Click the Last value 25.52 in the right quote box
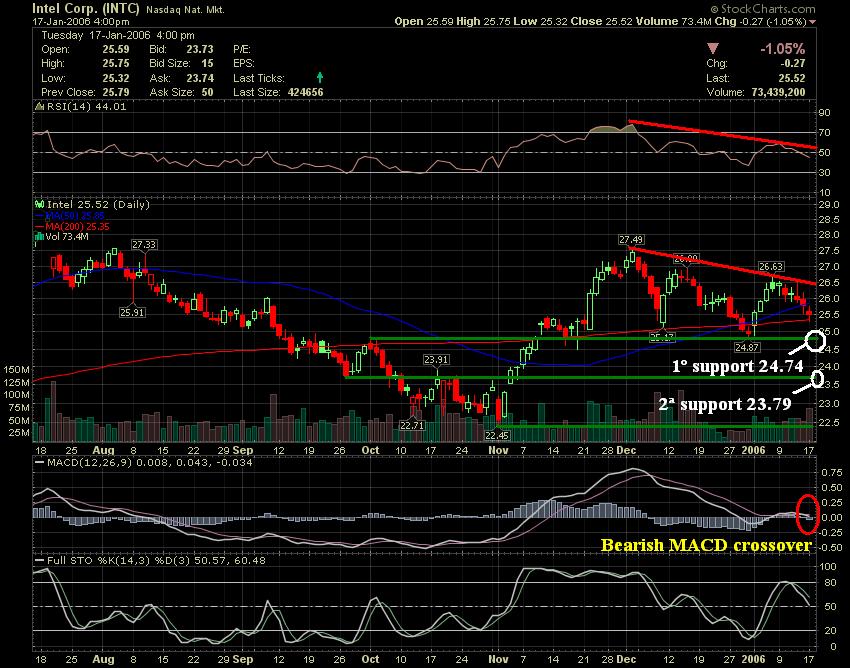 tap(791, 78)
